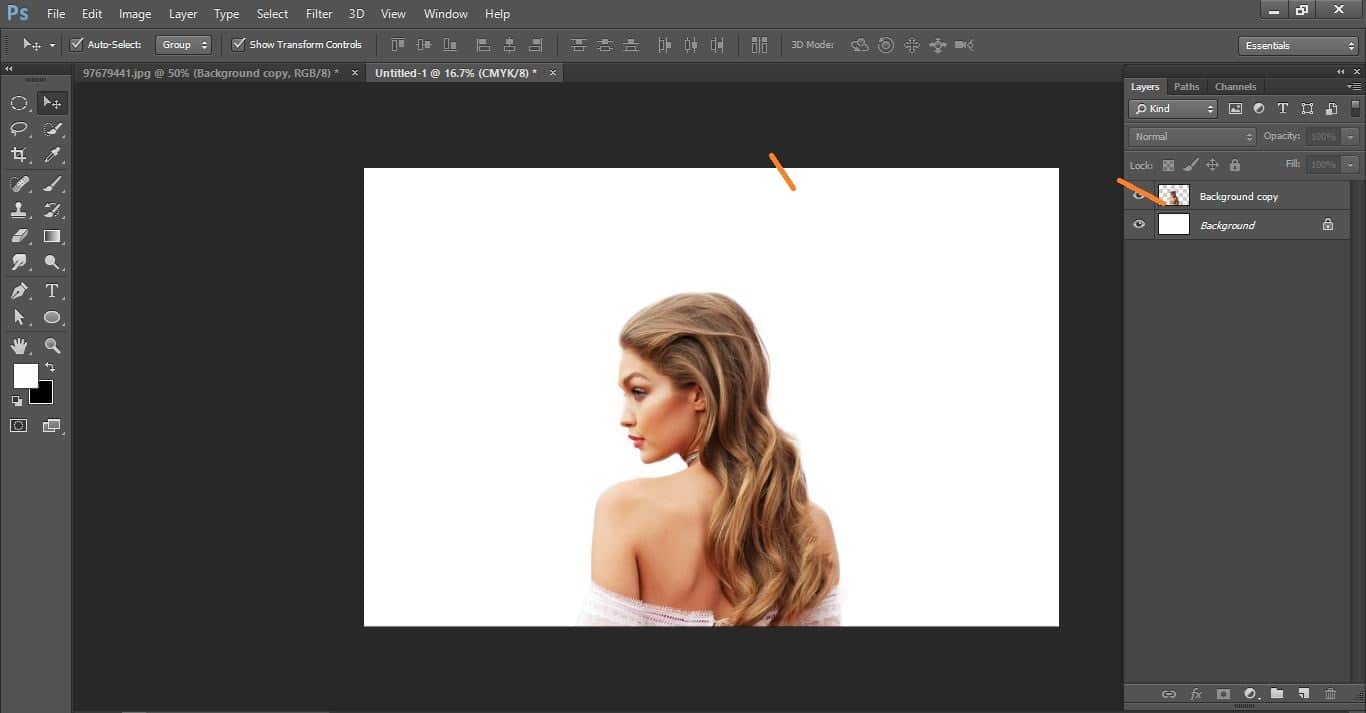
Task: Hide the Background layer
Action: [1138, 224]
